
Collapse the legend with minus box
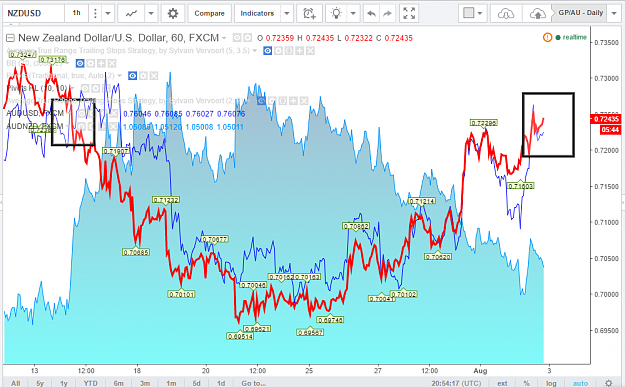click(10, 38)
